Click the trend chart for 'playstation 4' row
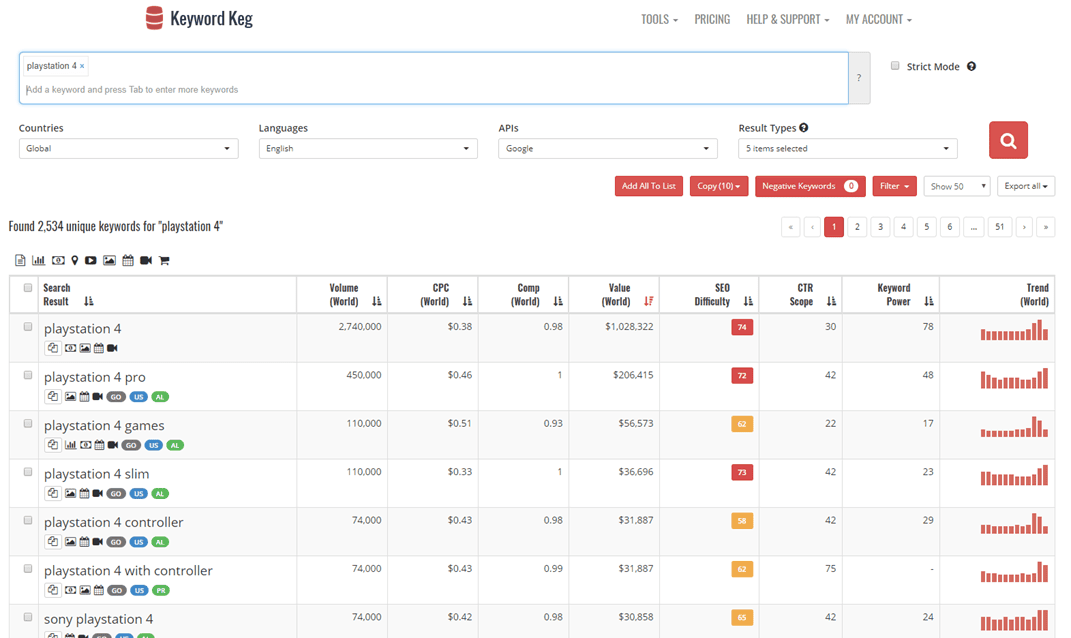The image size is (1071, 638). pyautogui.click(x=1014, y=331)
